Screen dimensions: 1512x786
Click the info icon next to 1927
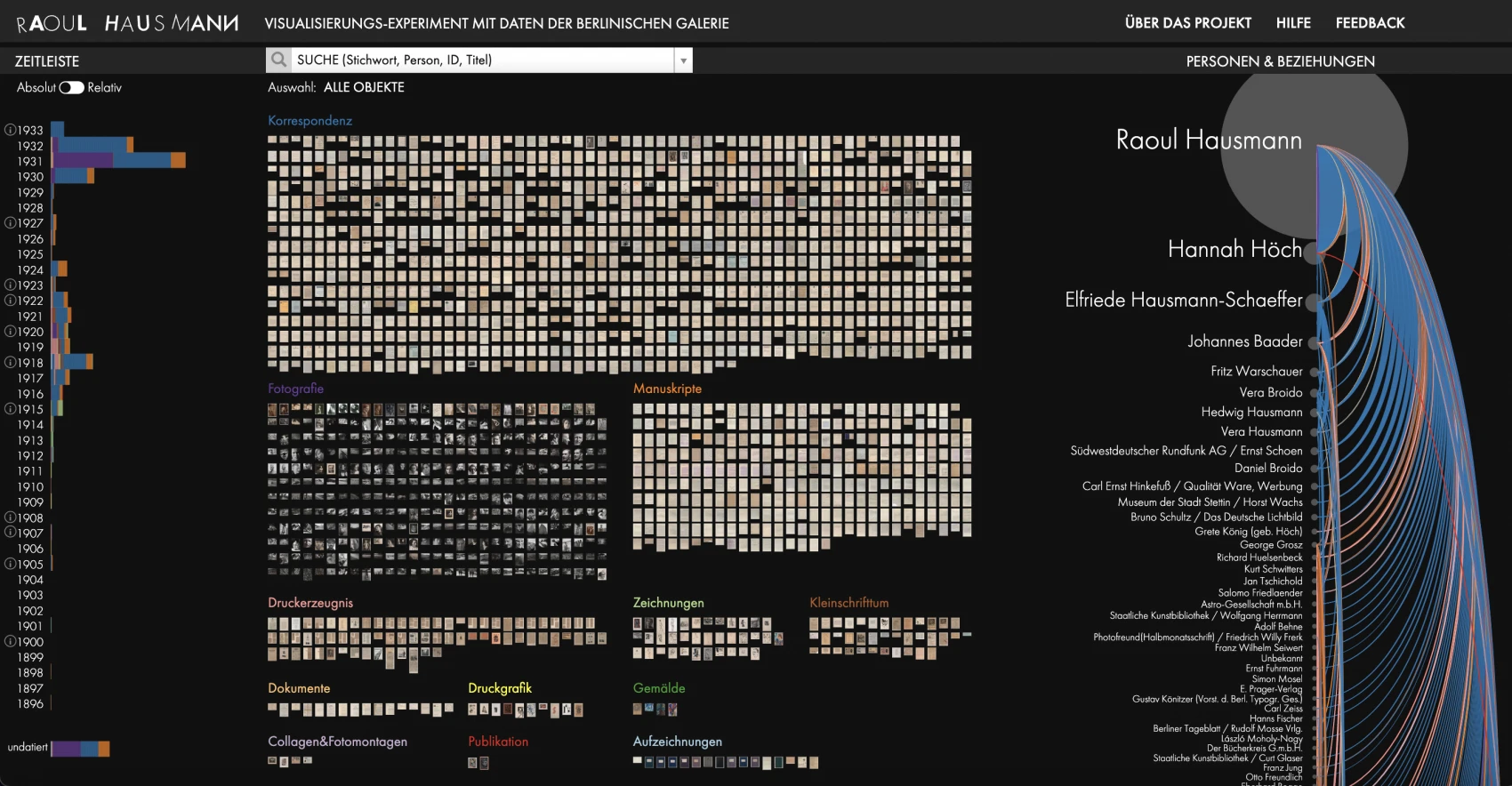tap(10, 223)
